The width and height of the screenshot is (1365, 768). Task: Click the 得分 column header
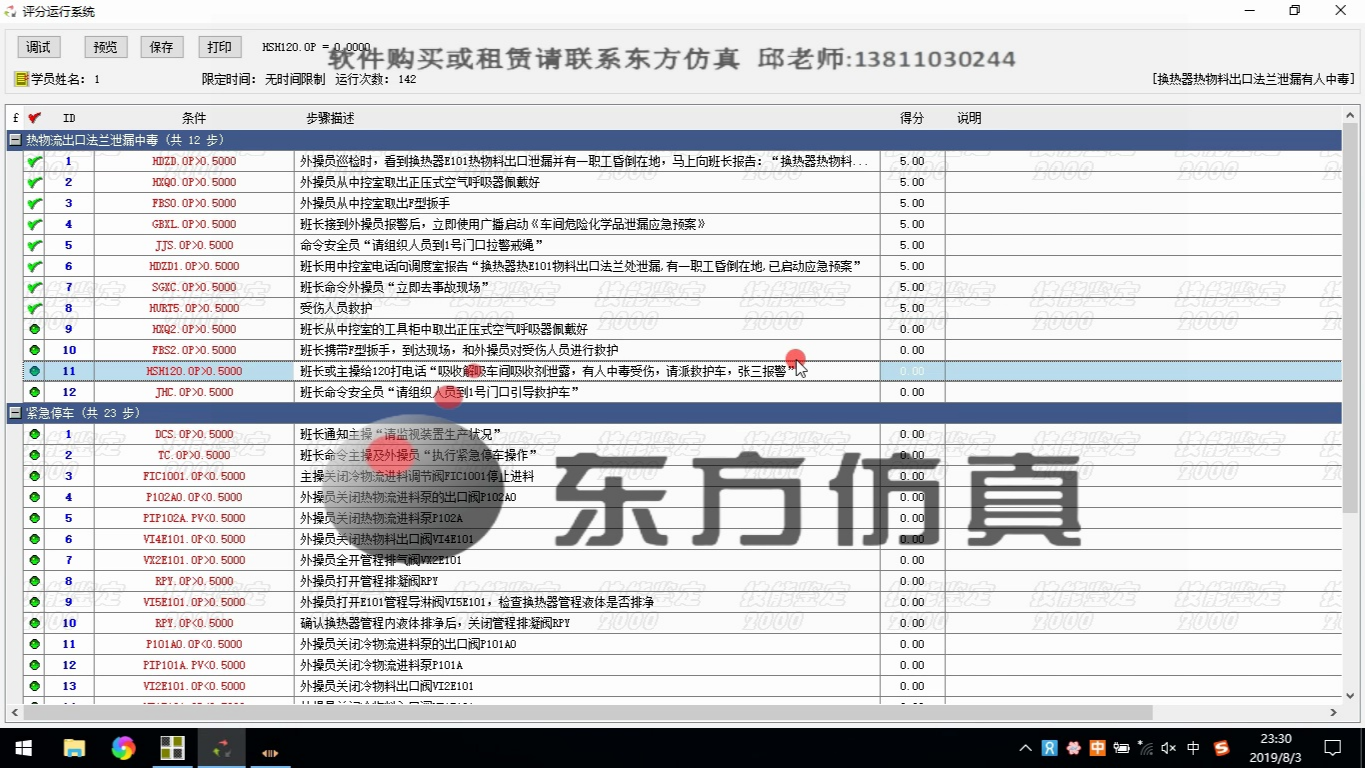[x=912, y=118]
